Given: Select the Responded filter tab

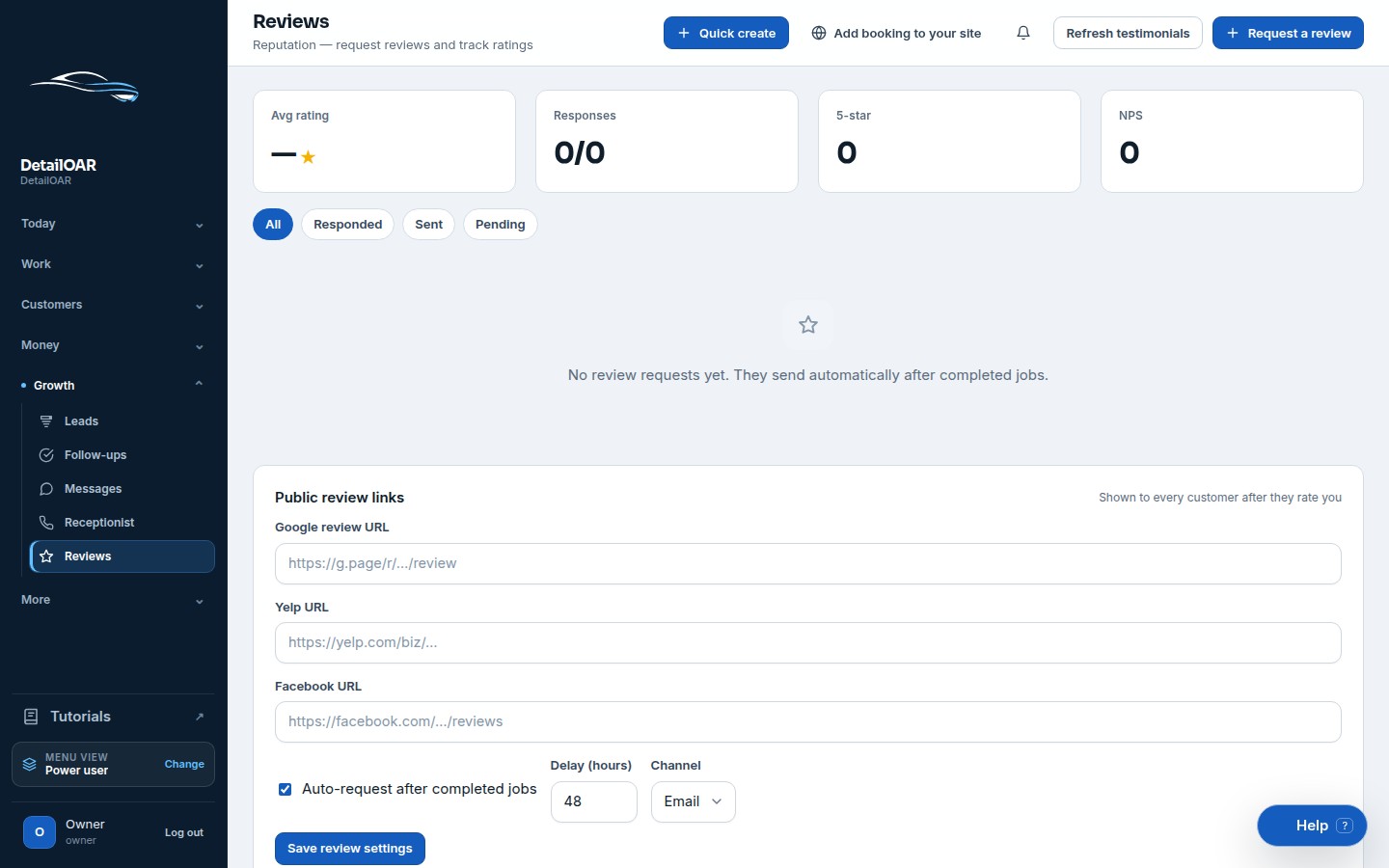Looking at the screenshot, I should (347, 224).
